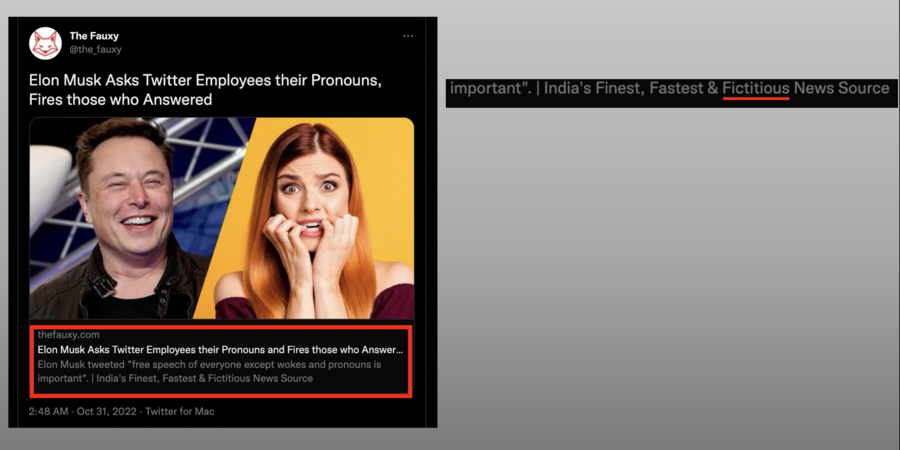Click The Fauxy fox avatar icon
The image size is (900, 450).
pyautogui.click(x=46, y=43)
